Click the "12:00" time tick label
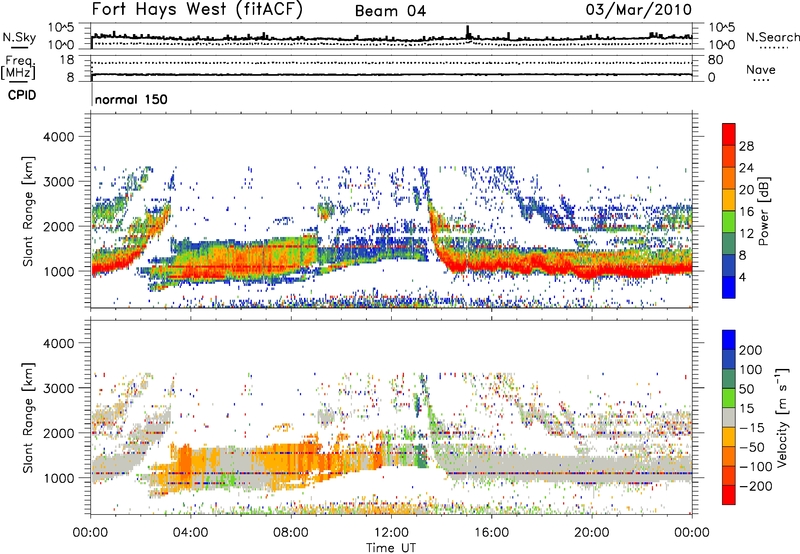The height and width of the screenshot is (554, 800). [x=391, y=533]
